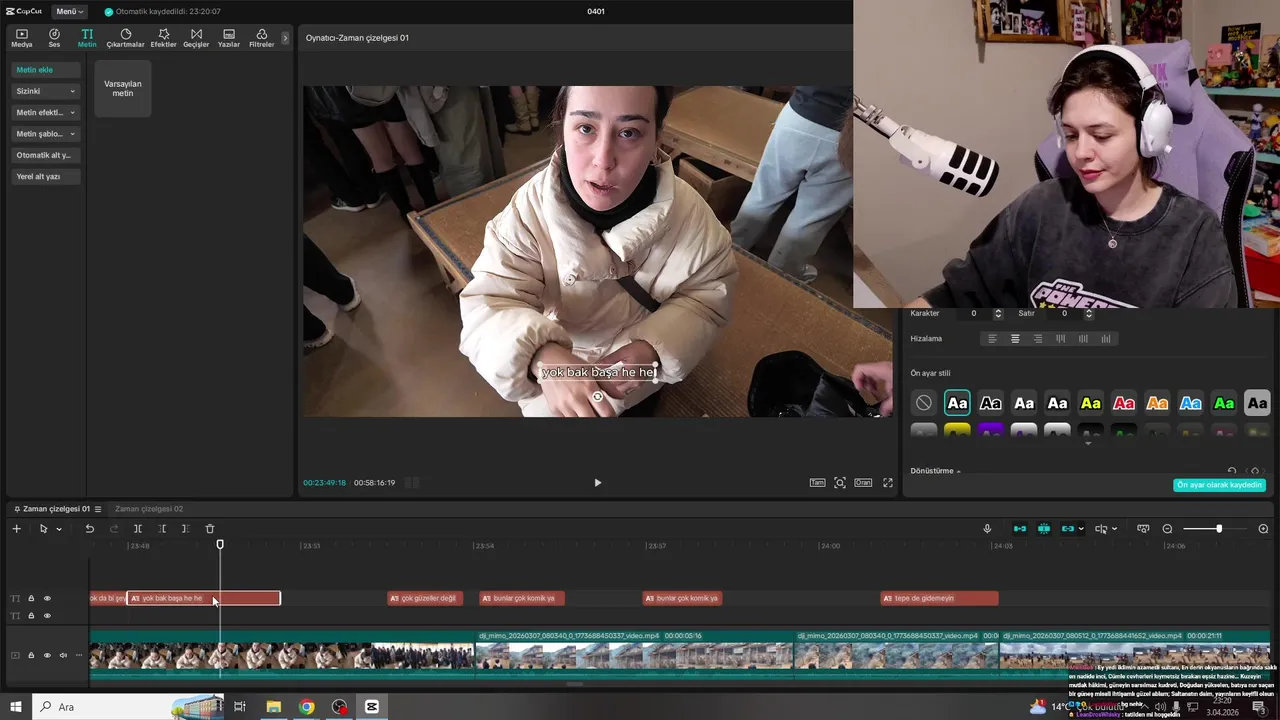This screenshot has width=1280, height=720.
Task: Switch to Zaman çizelgesi 02 tab
Action: [149, 509]
